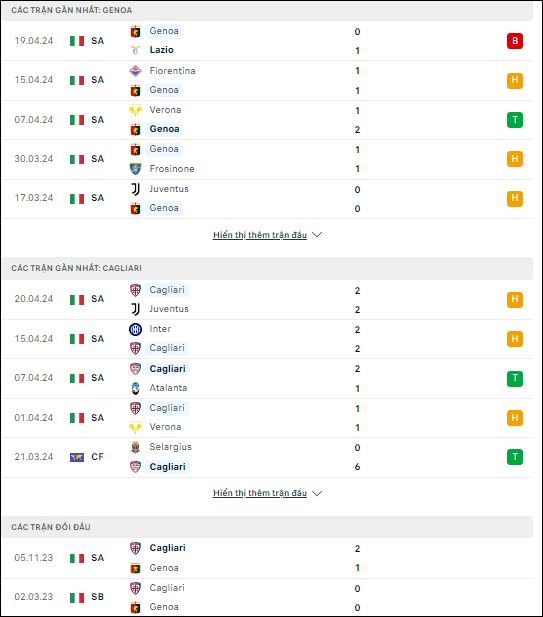This screenshot has width=543, height=617.
Task: Expand more Cagliari matches chevron
Action: coord(317,493)
